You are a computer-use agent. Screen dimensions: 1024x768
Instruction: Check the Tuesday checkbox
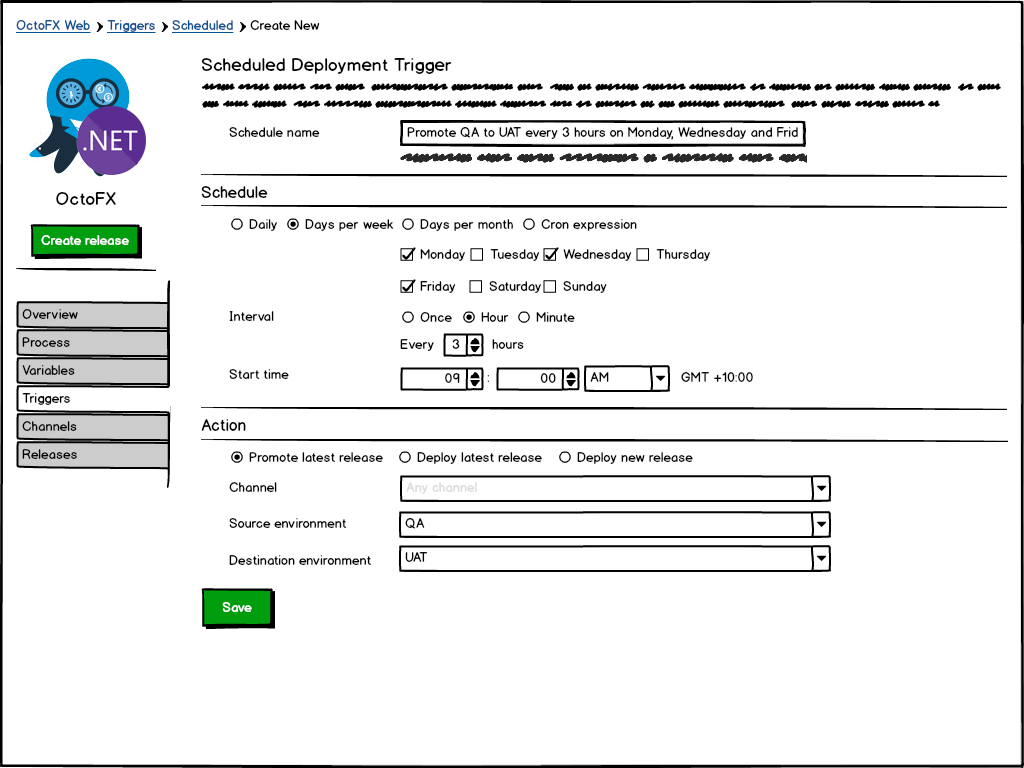pos(477,255)
